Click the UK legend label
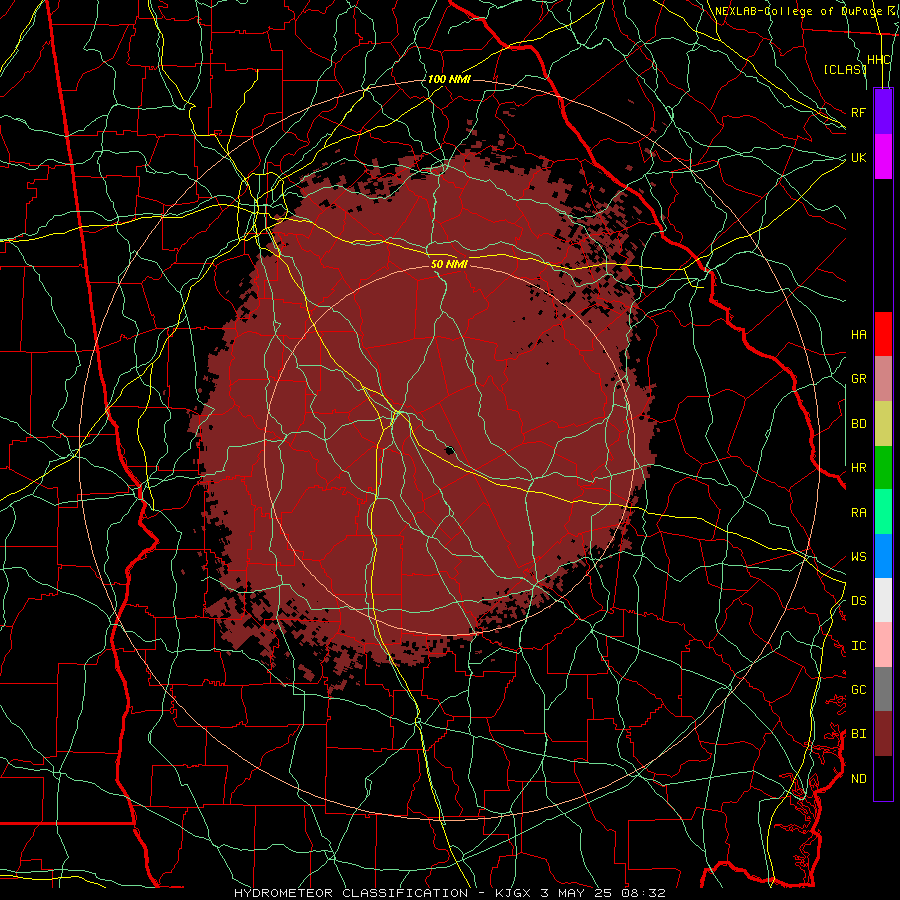 tap(859, 157)
